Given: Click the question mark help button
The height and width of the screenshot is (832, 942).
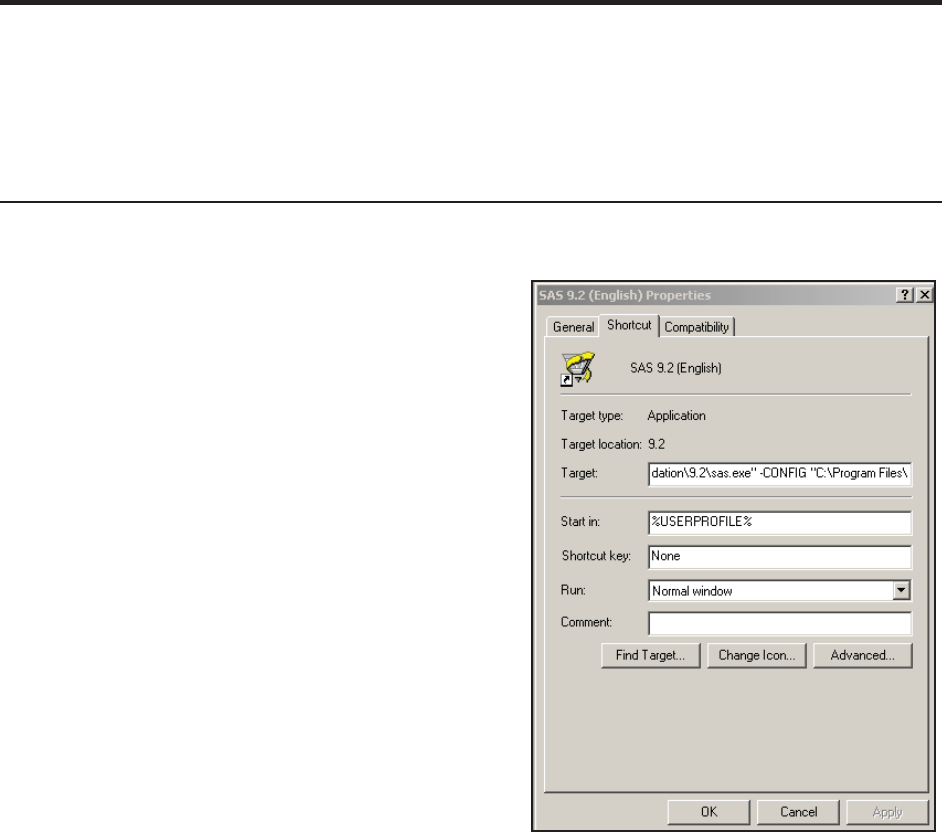Looking at the screenshot, I should click(904, 295).
